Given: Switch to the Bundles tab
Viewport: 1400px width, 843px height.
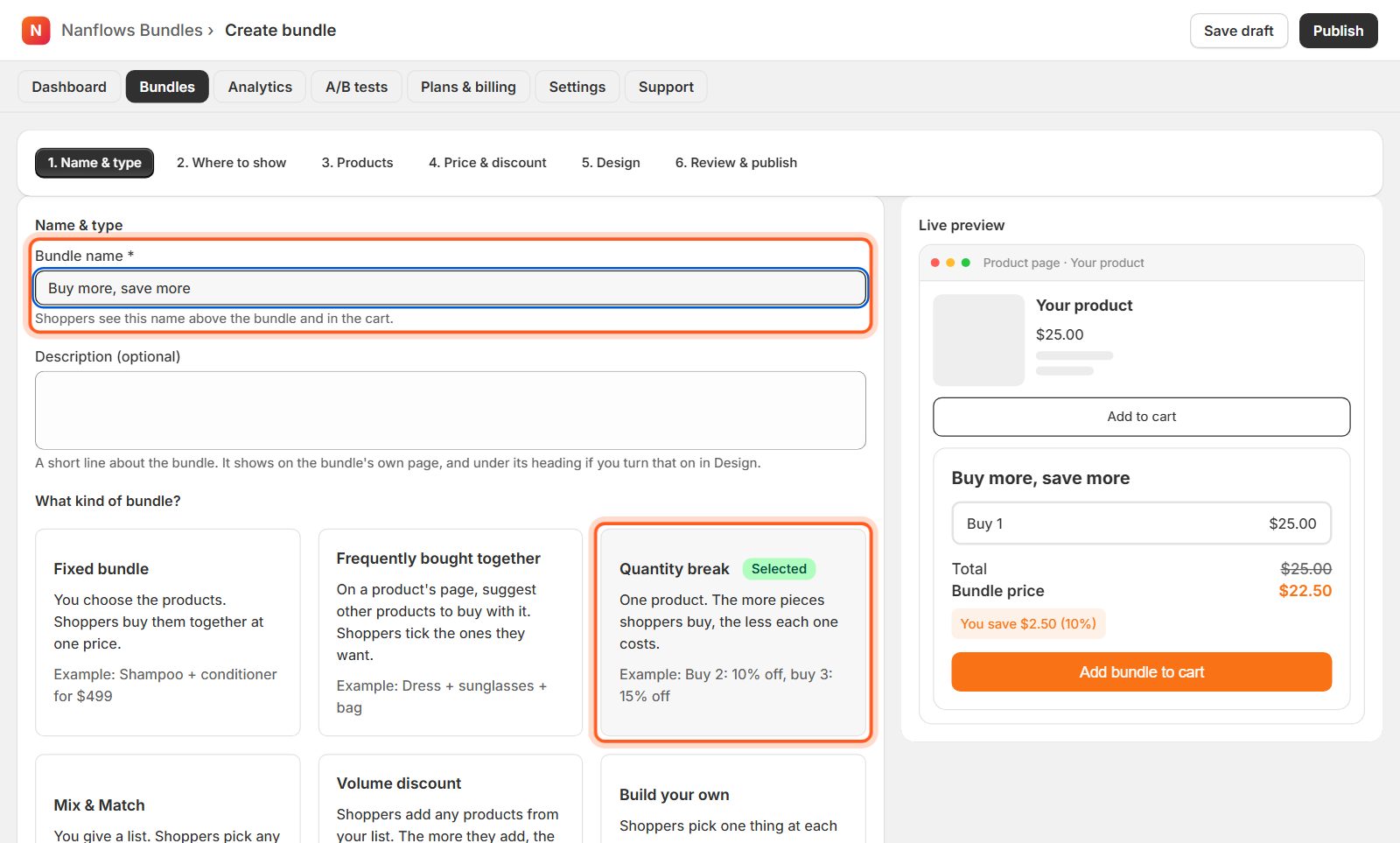Looking at the screenshot, I should (167, 87).
